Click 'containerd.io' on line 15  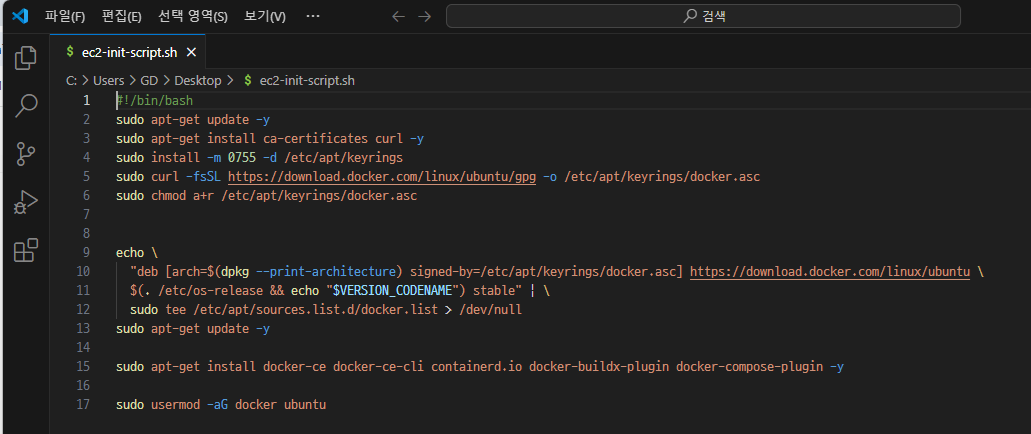477,366
